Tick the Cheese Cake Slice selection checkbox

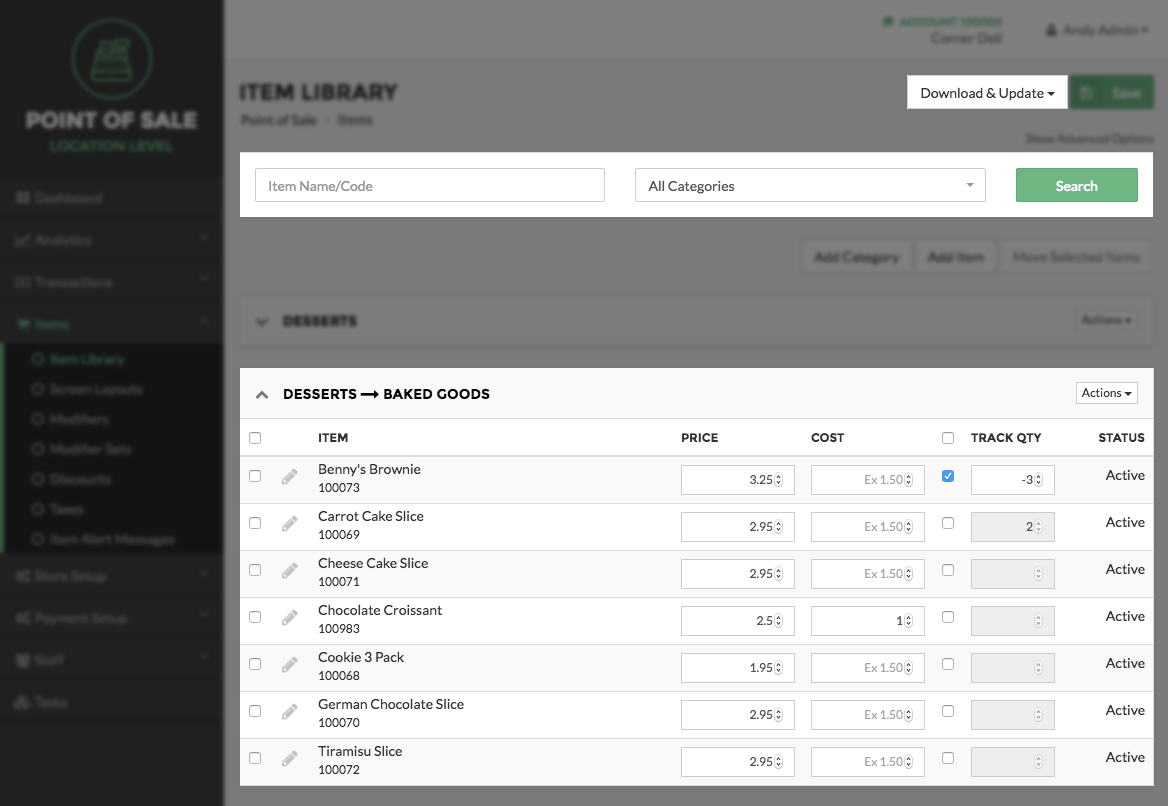pyautogui.click(x=255, y=570)
